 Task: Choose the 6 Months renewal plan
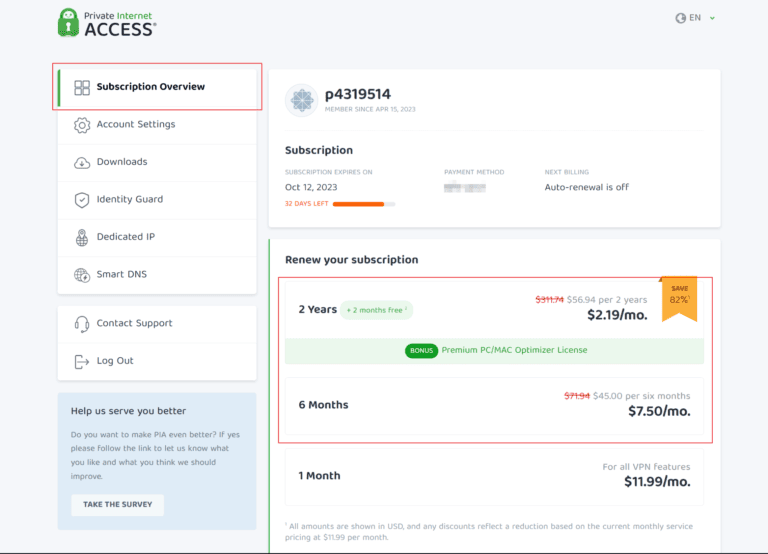[x=494, y=405]
